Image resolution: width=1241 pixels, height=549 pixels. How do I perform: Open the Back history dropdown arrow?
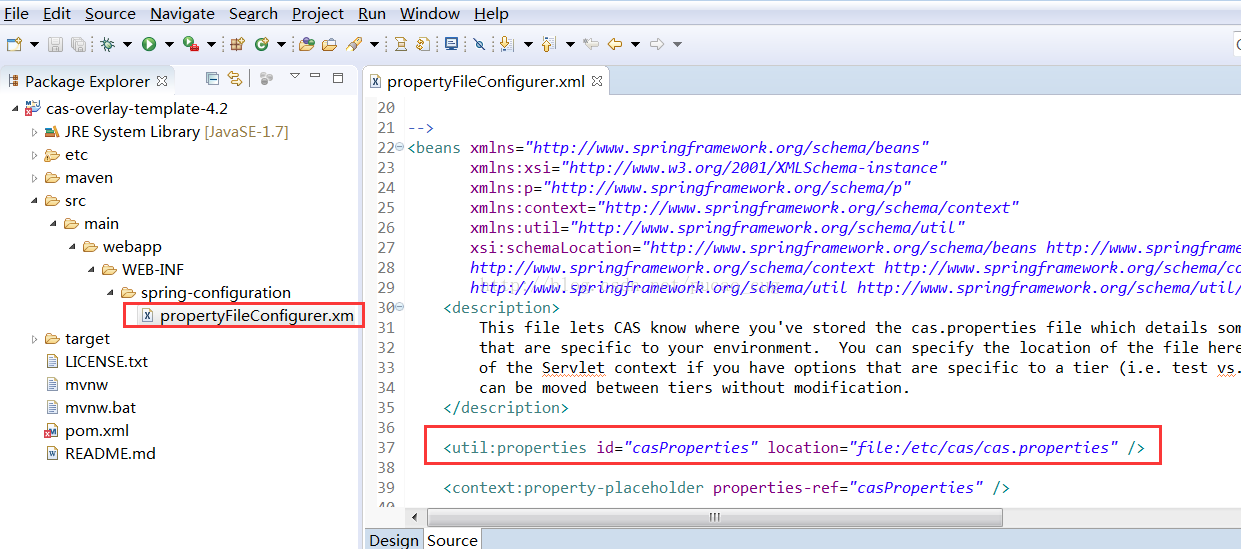pyautogui.click(x=635, y=44)
